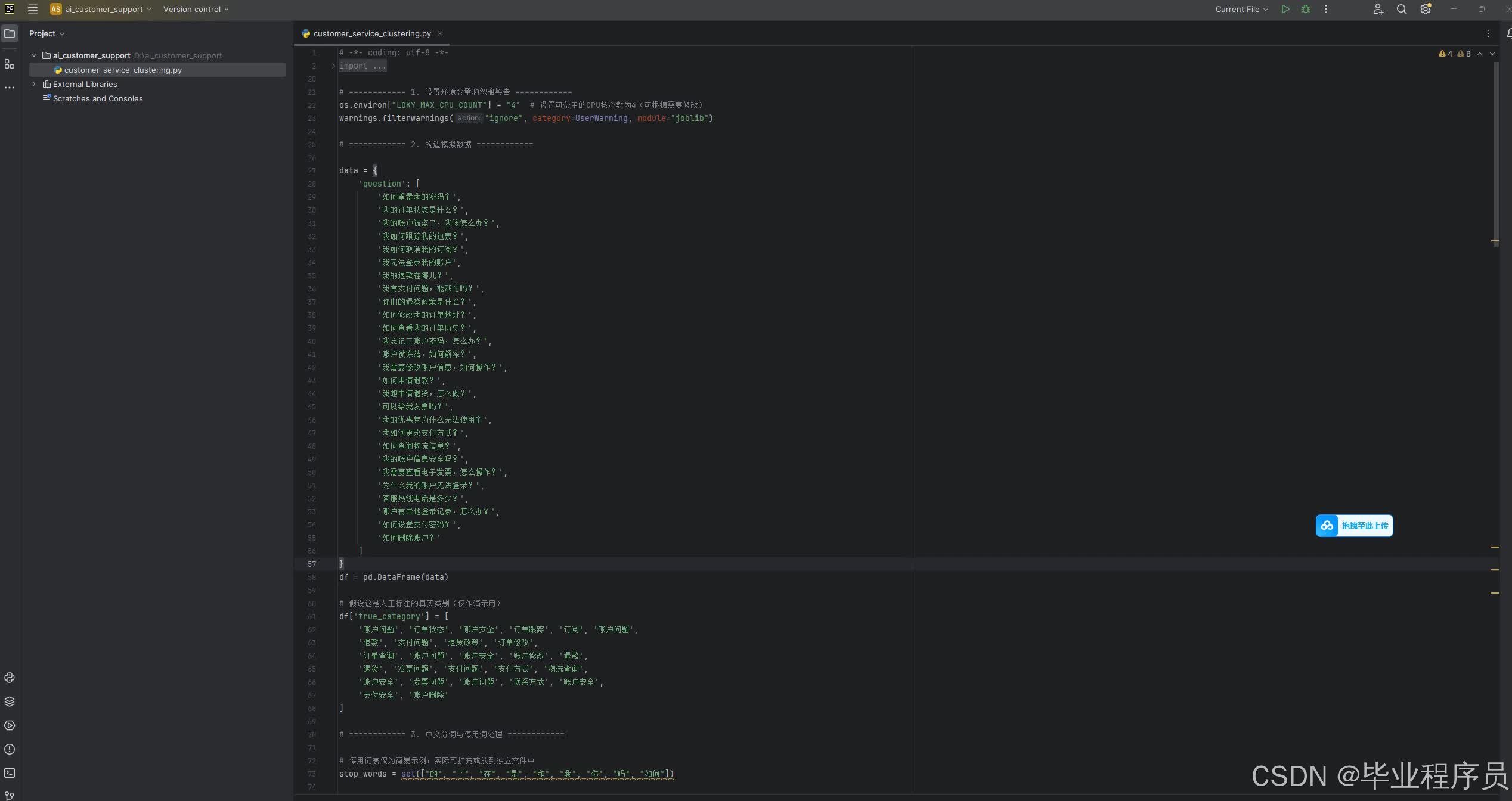The height and width of the screenshot is (801, 1512).
Task: Open IDE settings gear icon
Action: (x=1426, y=9)
